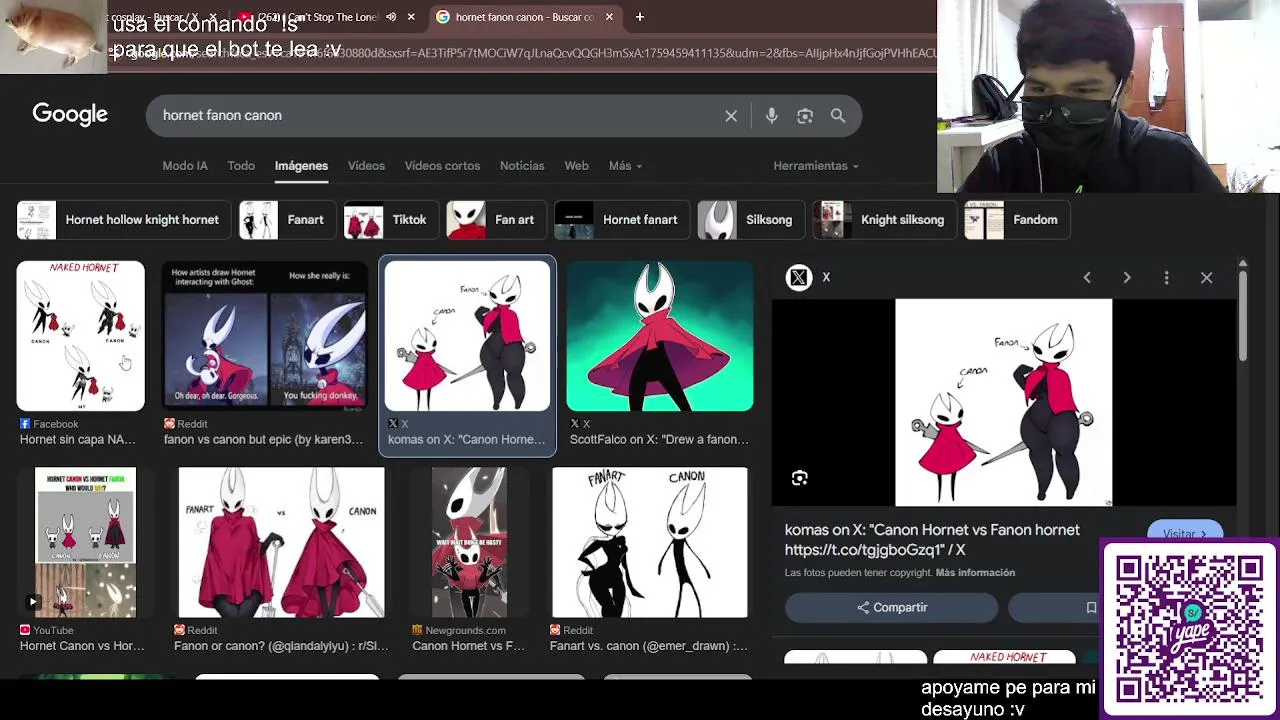Screen dimensions: 1280x720
Task: Click the large preview image in side panel
Action: (x=1003, y=402)
